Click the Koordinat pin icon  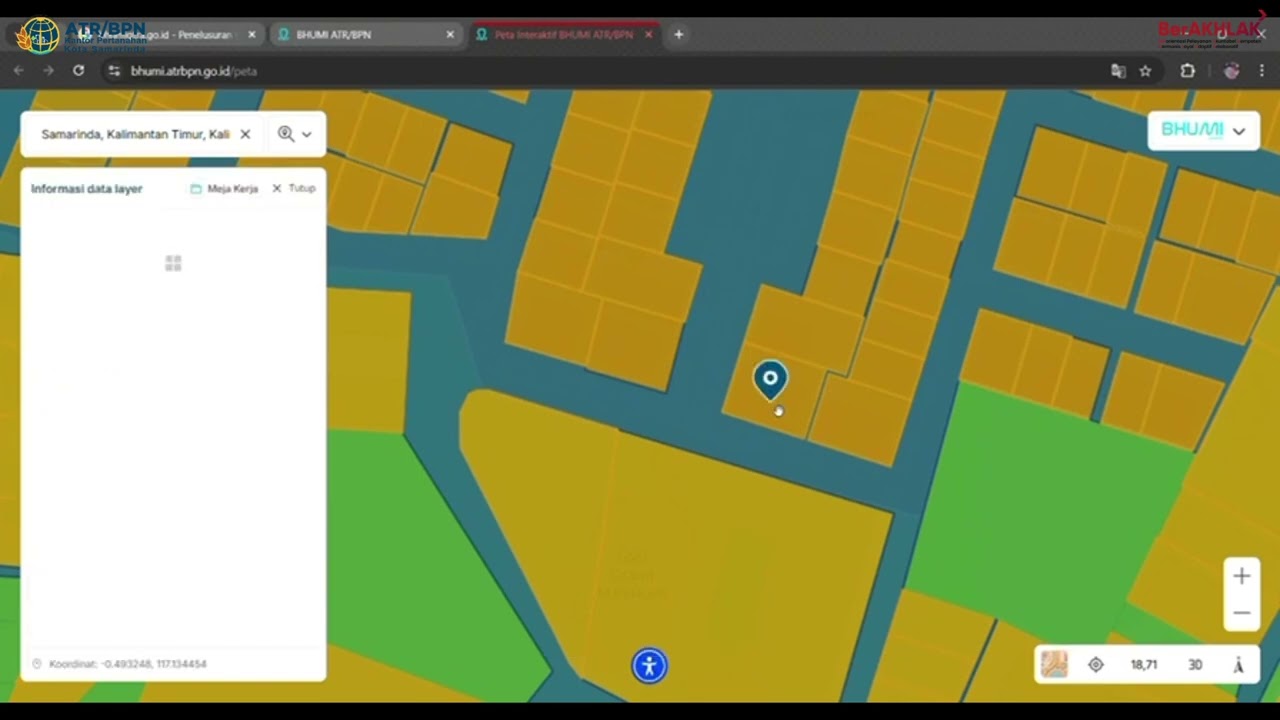(x=37, y=664)
